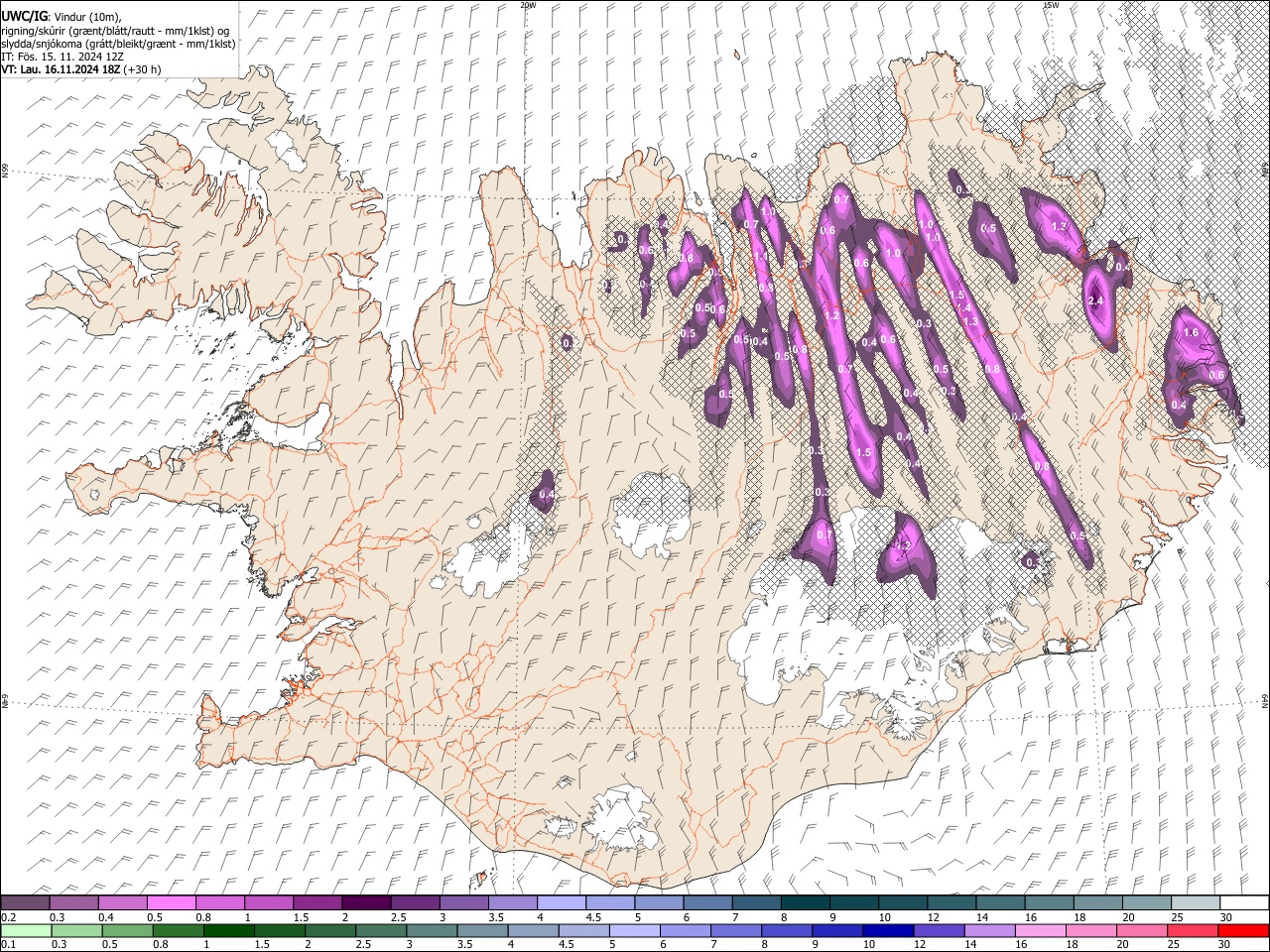The height and width of the screenshot is (952, 1270).
Task: Click the 'IT: Fös. 15. 11. 2024 12Z' line
Action: click(64, 57)
